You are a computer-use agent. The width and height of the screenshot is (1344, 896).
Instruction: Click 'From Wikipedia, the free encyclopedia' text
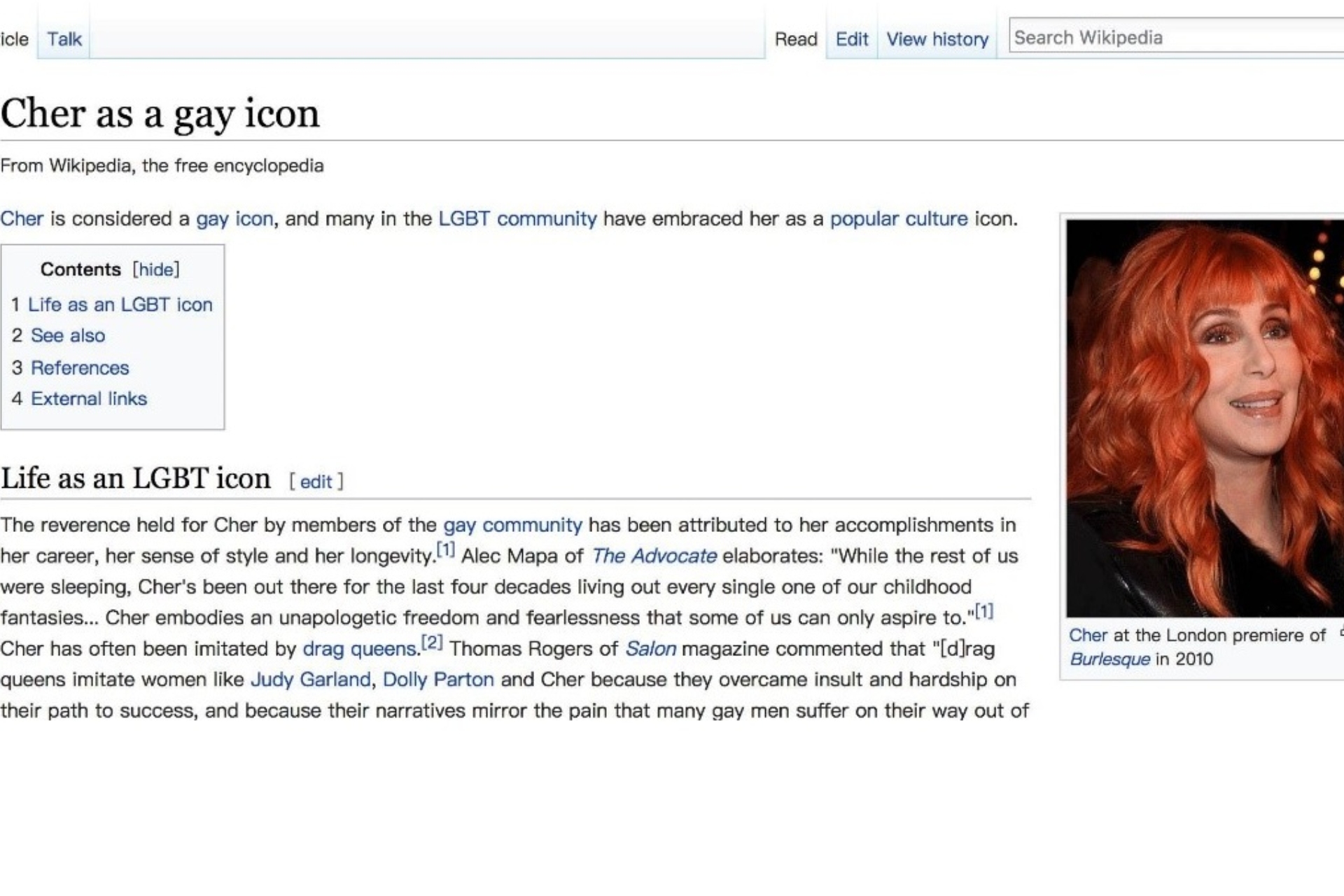tap(162, 166)
